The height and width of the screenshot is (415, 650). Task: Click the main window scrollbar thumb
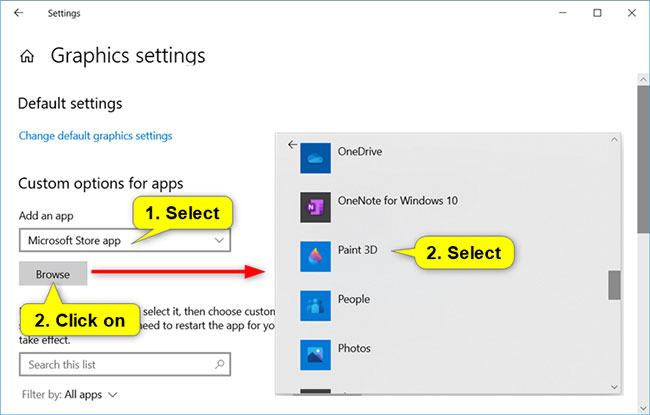[x=643, y=159]
